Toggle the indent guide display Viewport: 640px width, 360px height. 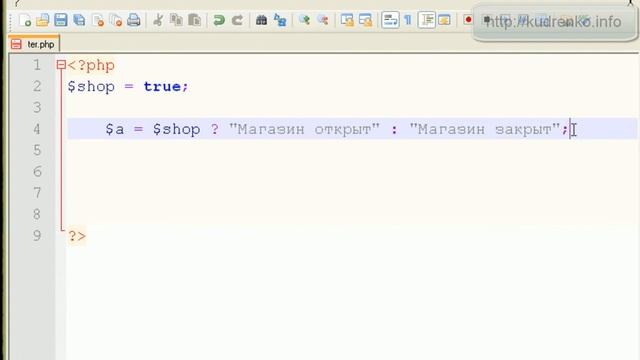click(x=427, y=20)
